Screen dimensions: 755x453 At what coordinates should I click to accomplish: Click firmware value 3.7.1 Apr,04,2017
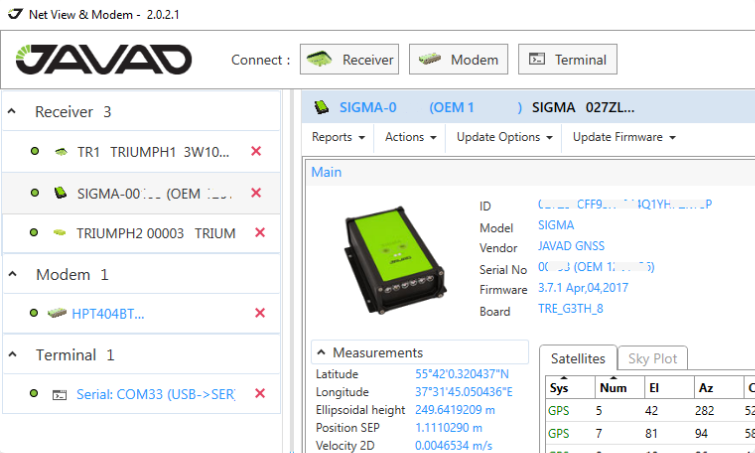click(x=583, y=288)
